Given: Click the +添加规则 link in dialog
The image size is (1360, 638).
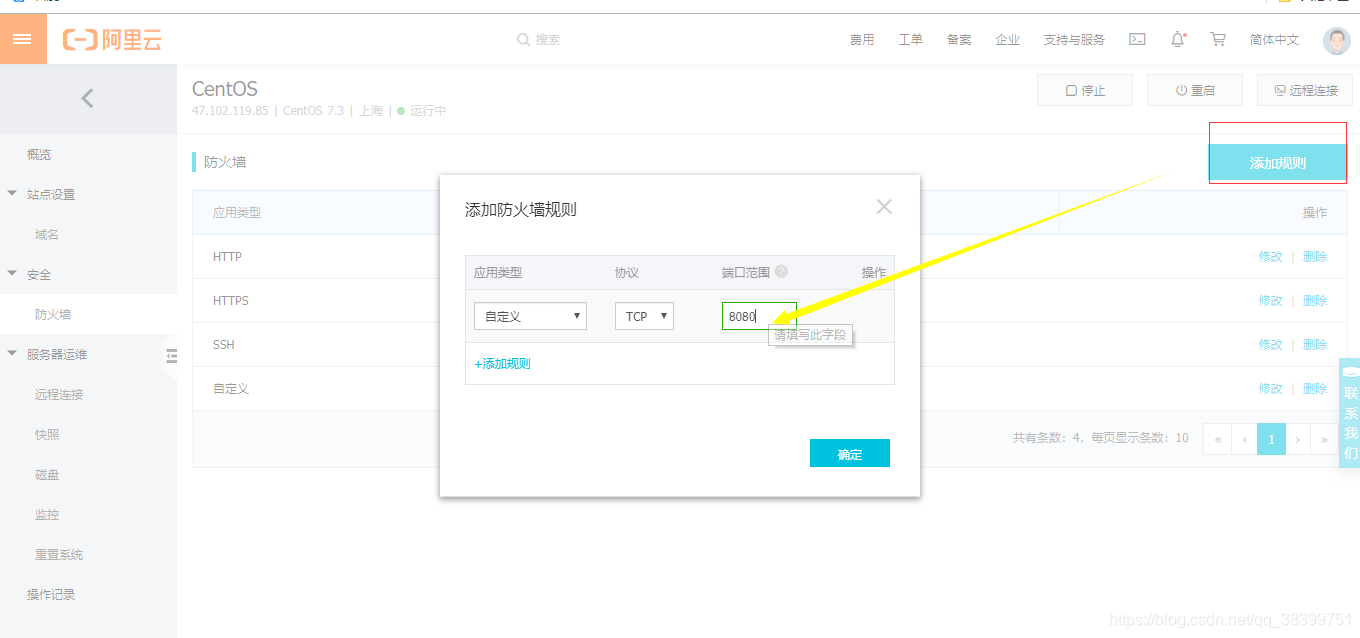Looking at the screenshot, I should [x=501, y=363].
